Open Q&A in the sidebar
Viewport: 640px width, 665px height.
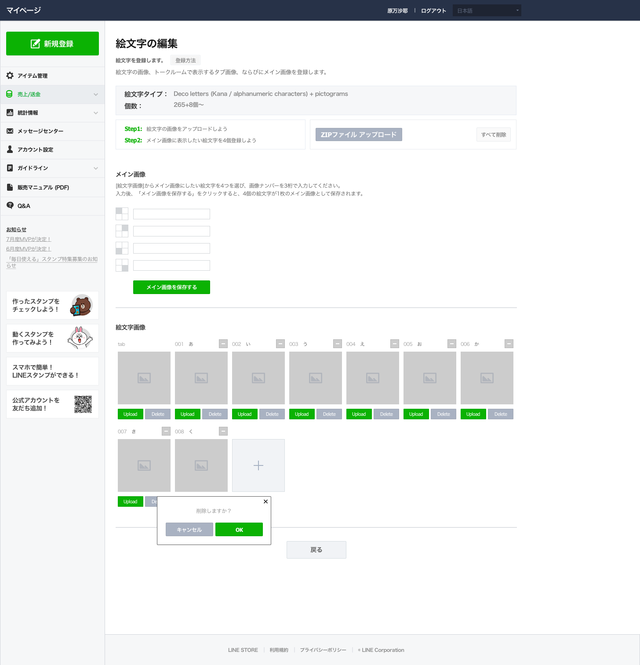(52, 206)
